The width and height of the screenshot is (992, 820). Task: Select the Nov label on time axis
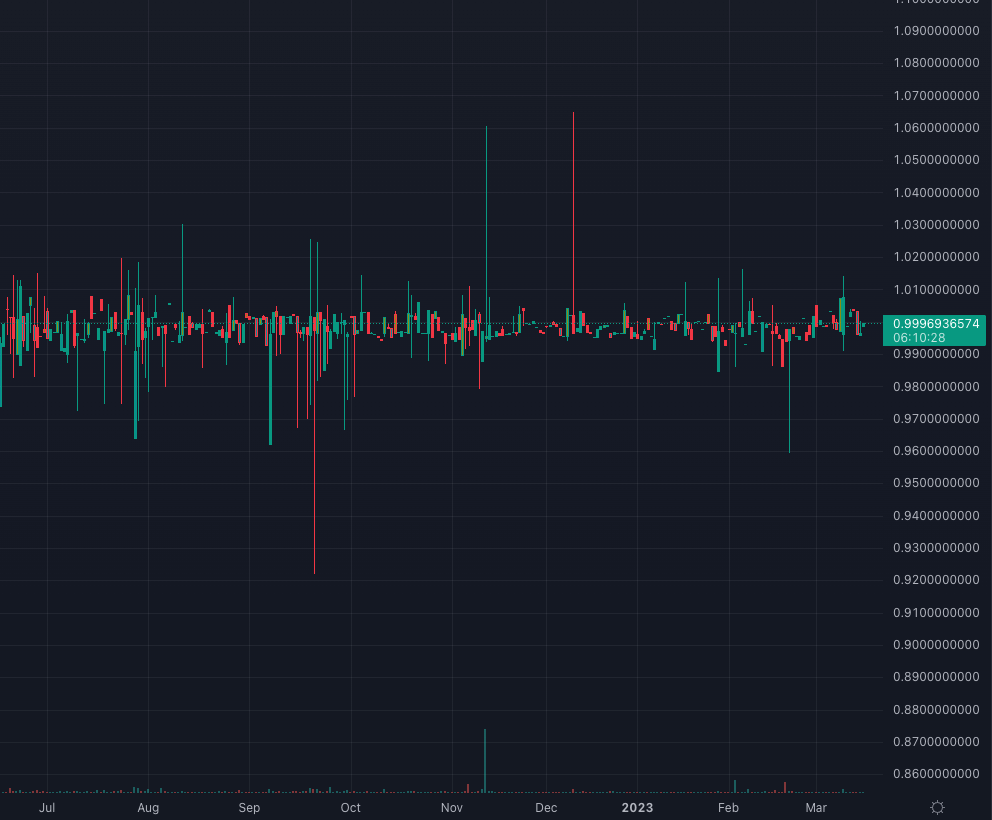pos(452,807)
